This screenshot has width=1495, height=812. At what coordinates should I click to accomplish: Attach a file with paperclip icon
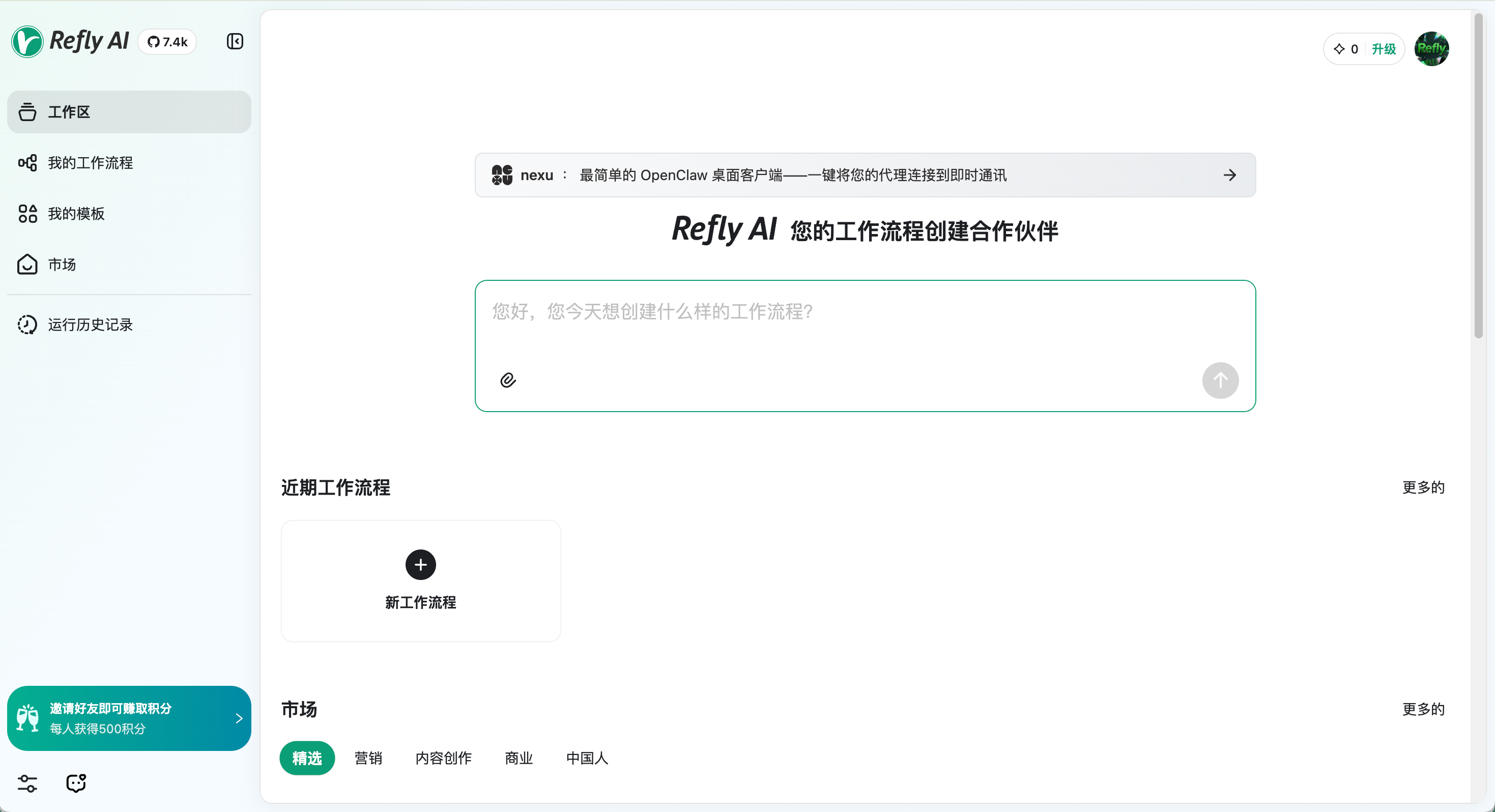point(508,380)
